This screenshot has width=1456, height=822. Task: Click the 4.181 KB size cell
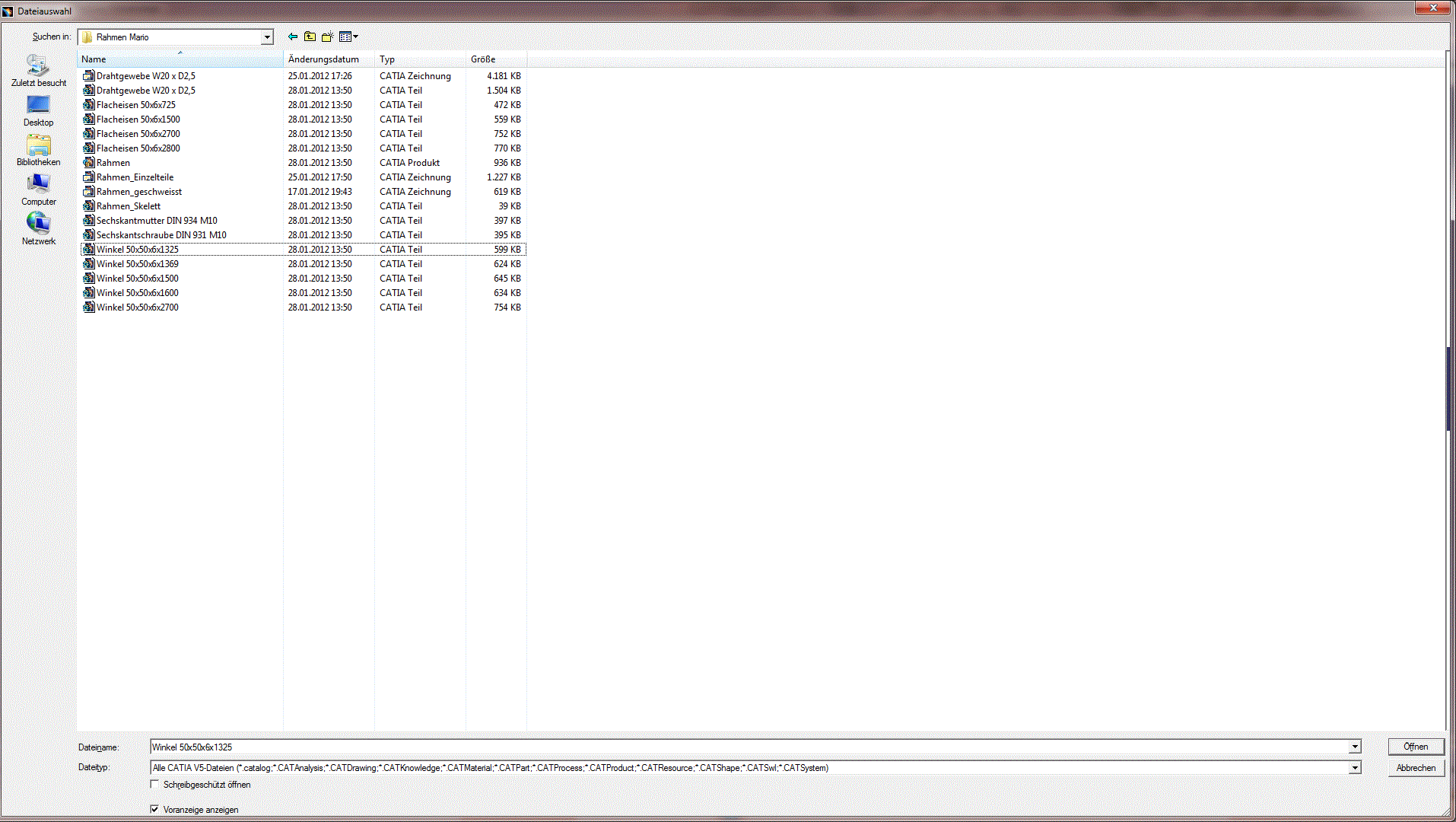pyautogui.click(x=504, y=75)
